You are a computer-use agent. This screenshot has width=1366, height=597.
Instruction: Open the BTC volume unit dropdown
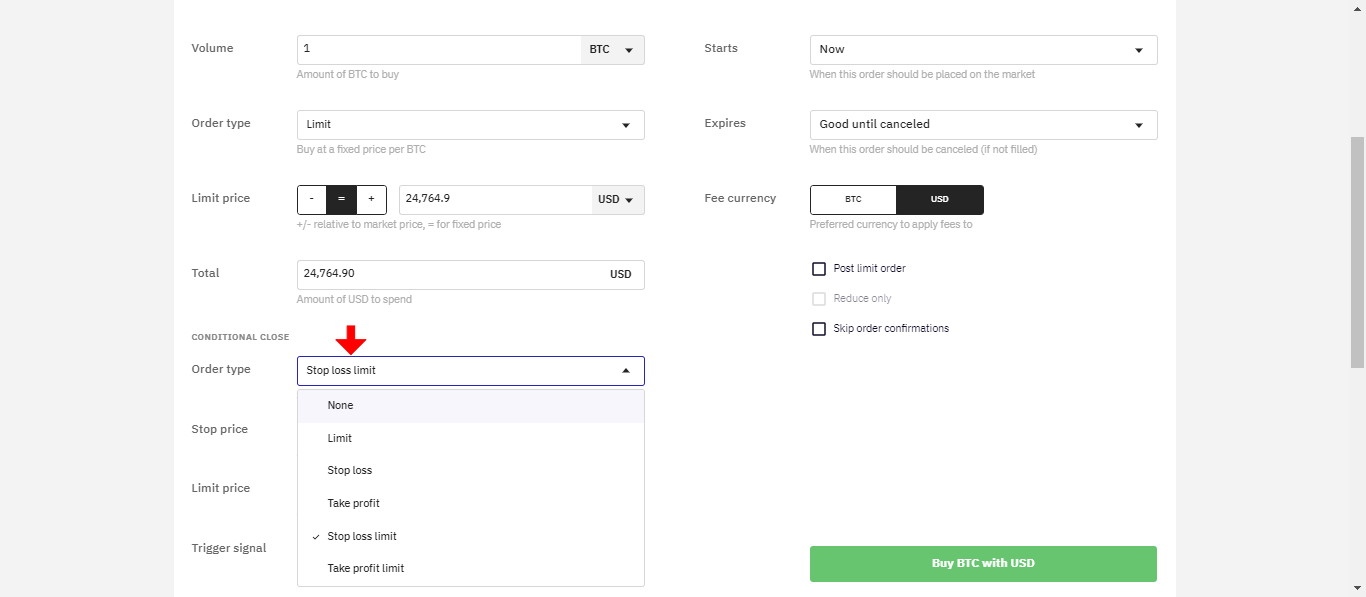coord(613,50)
